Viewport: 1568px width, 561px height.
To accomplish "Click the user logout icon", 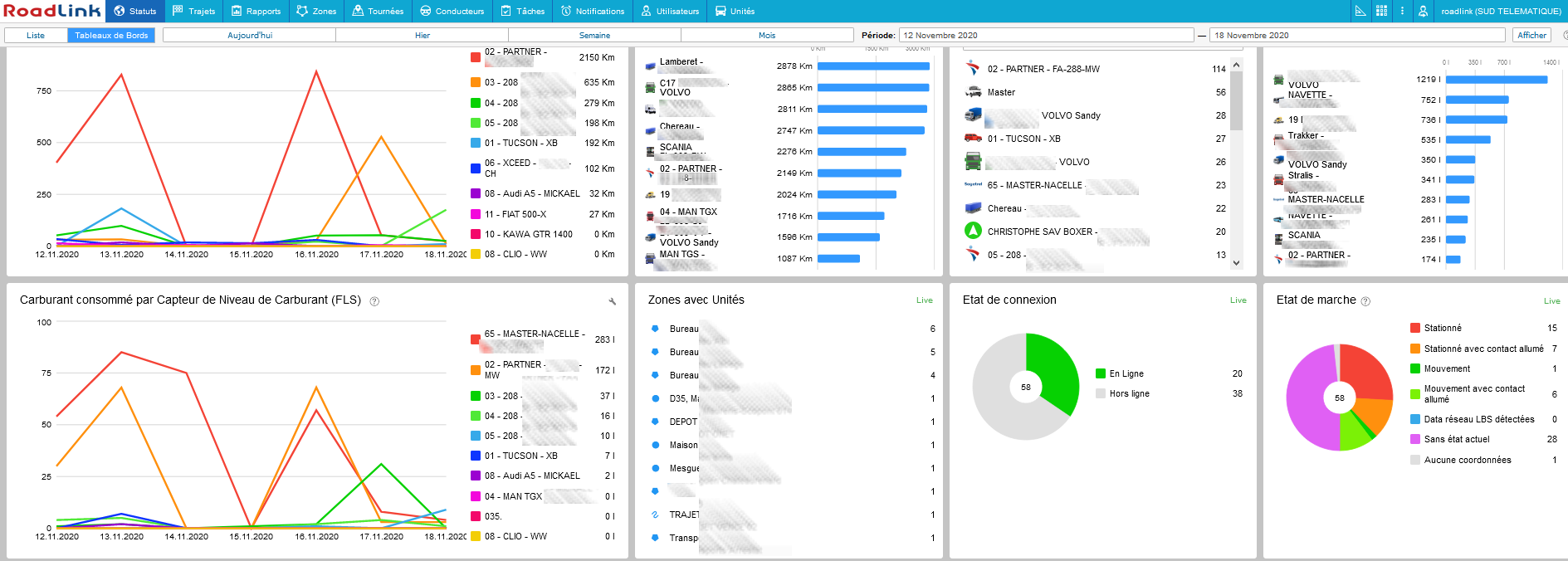I will [x=1423, y=11].
